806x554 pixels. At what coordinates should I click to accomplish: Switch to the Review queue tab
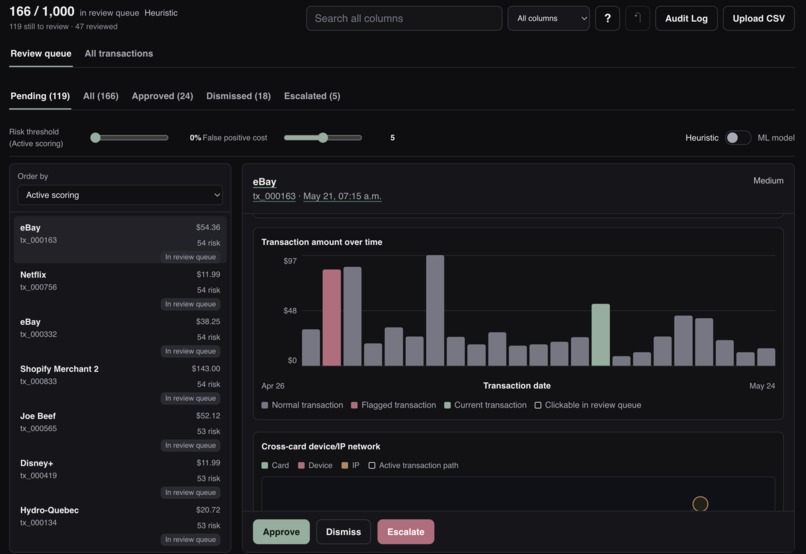coord(41,53)
